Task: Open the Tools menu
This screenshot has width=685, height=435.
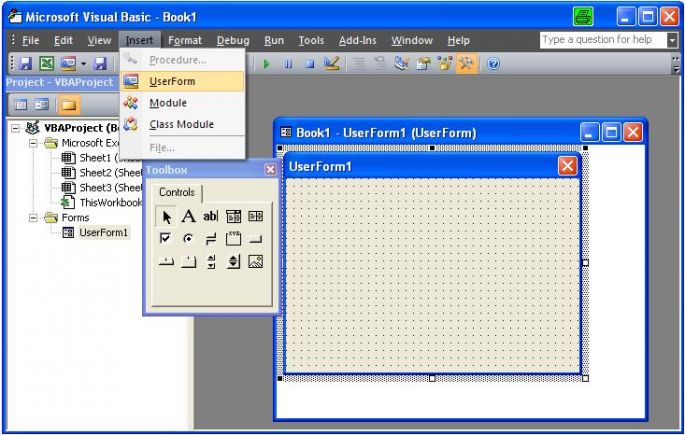Action: click(x=311, y=41)
